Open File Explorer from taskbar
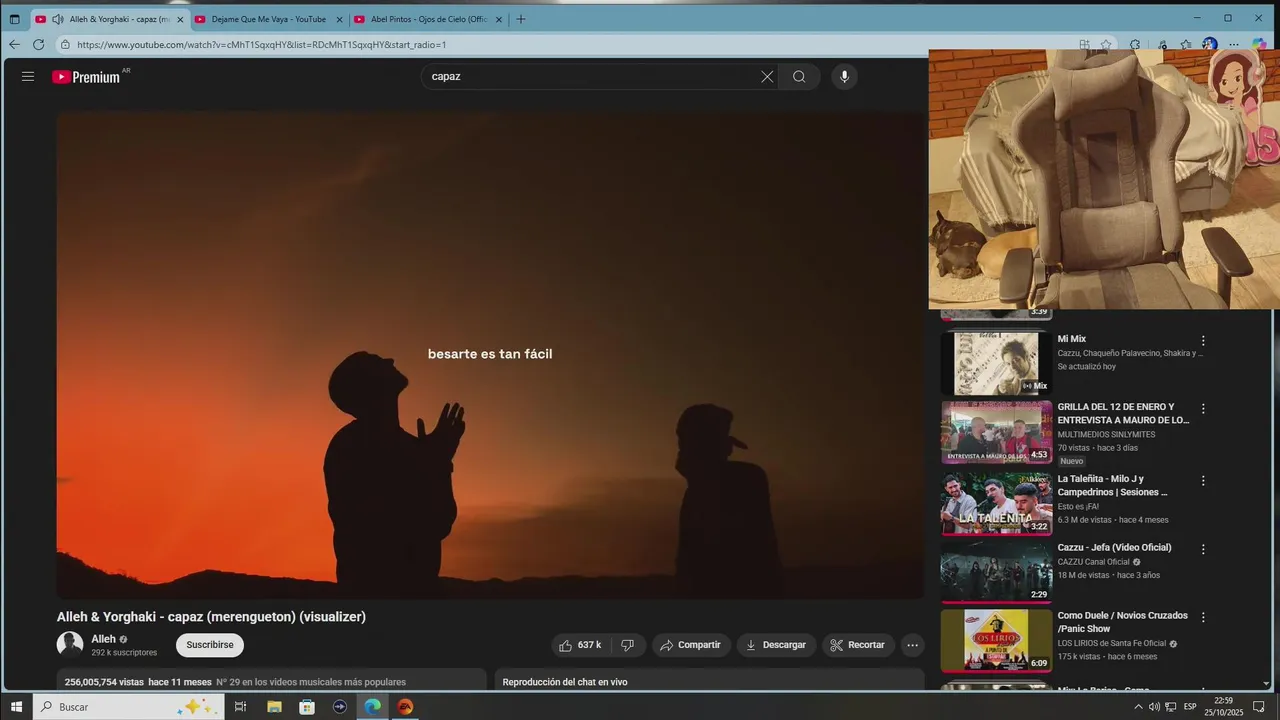The image size is (1280, 720). [x=274, y=707]
